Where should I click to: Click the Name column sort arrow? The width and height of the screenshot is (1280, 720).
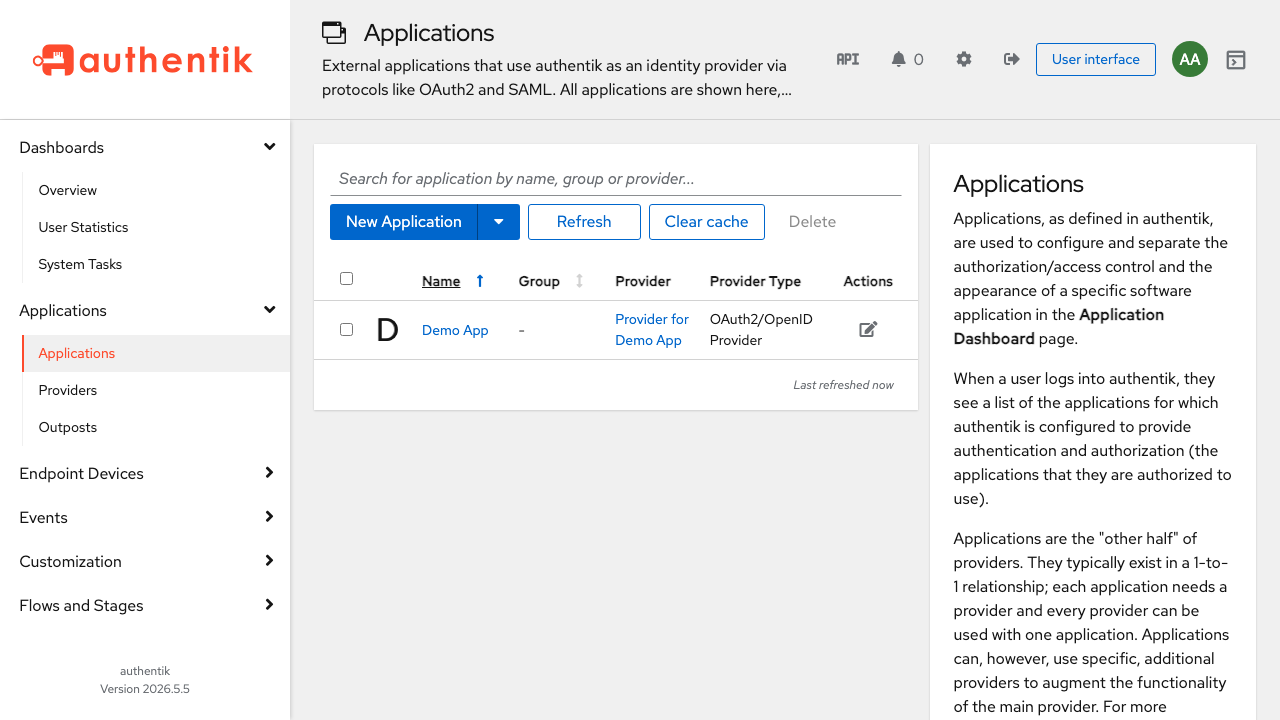click(480, 281)
